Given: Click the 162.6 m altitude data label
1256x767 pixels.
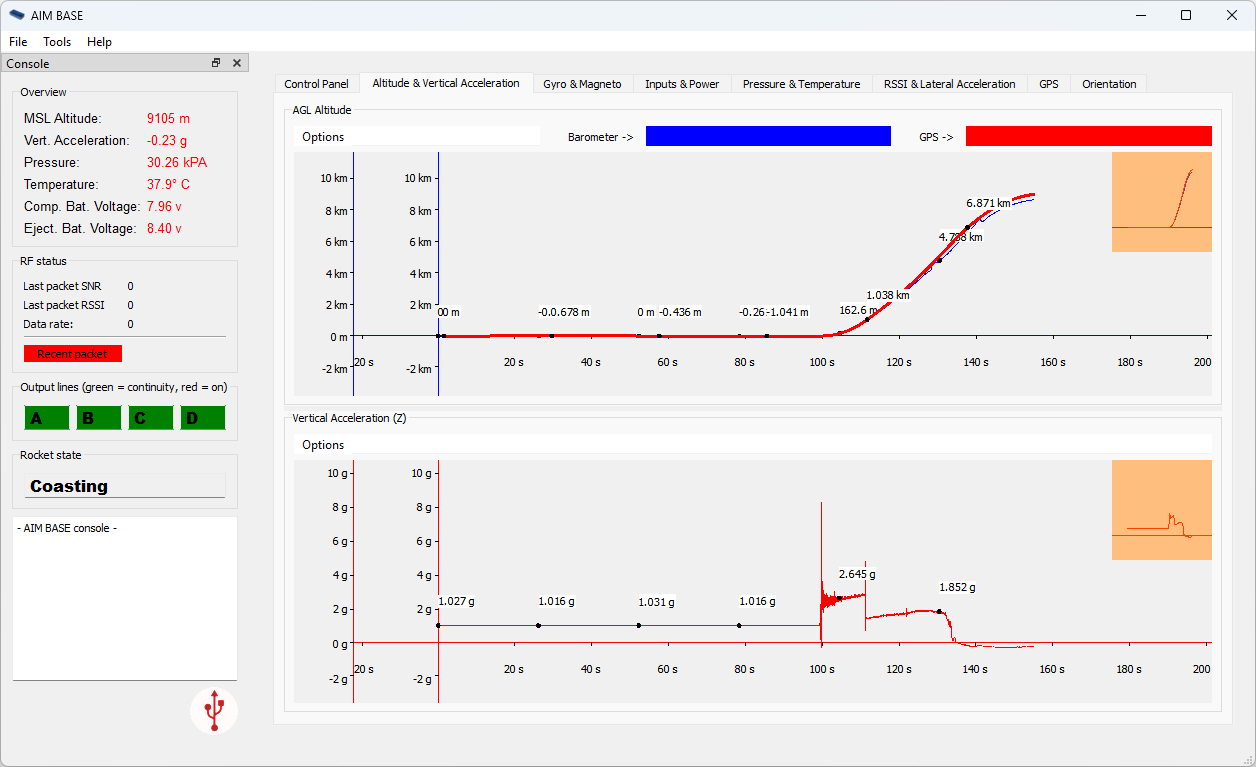Looking at the screenshot, I should [x=858, y=310].
